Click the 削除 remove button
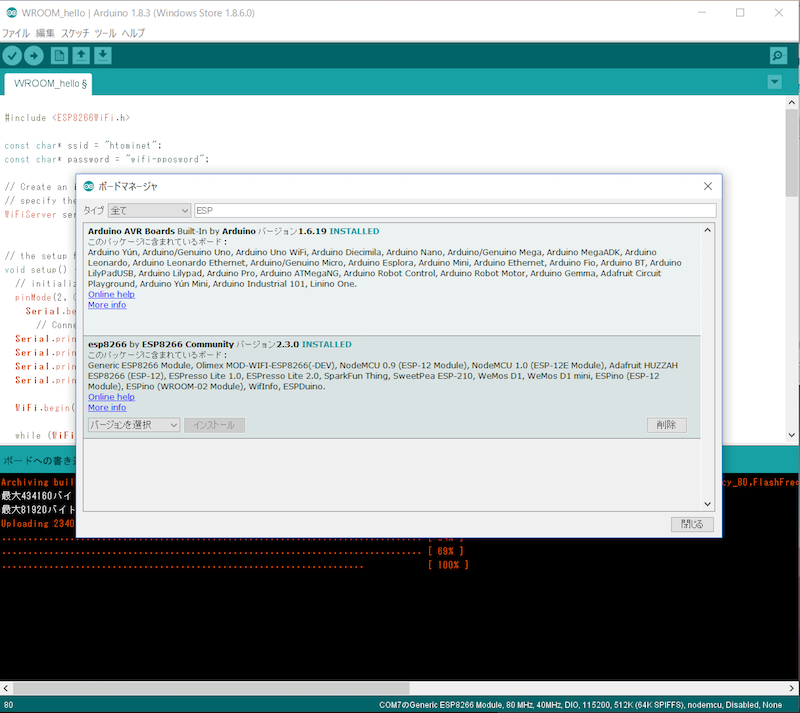The height and width of the screenshot is (713, 800). click(x=666, y=425)
